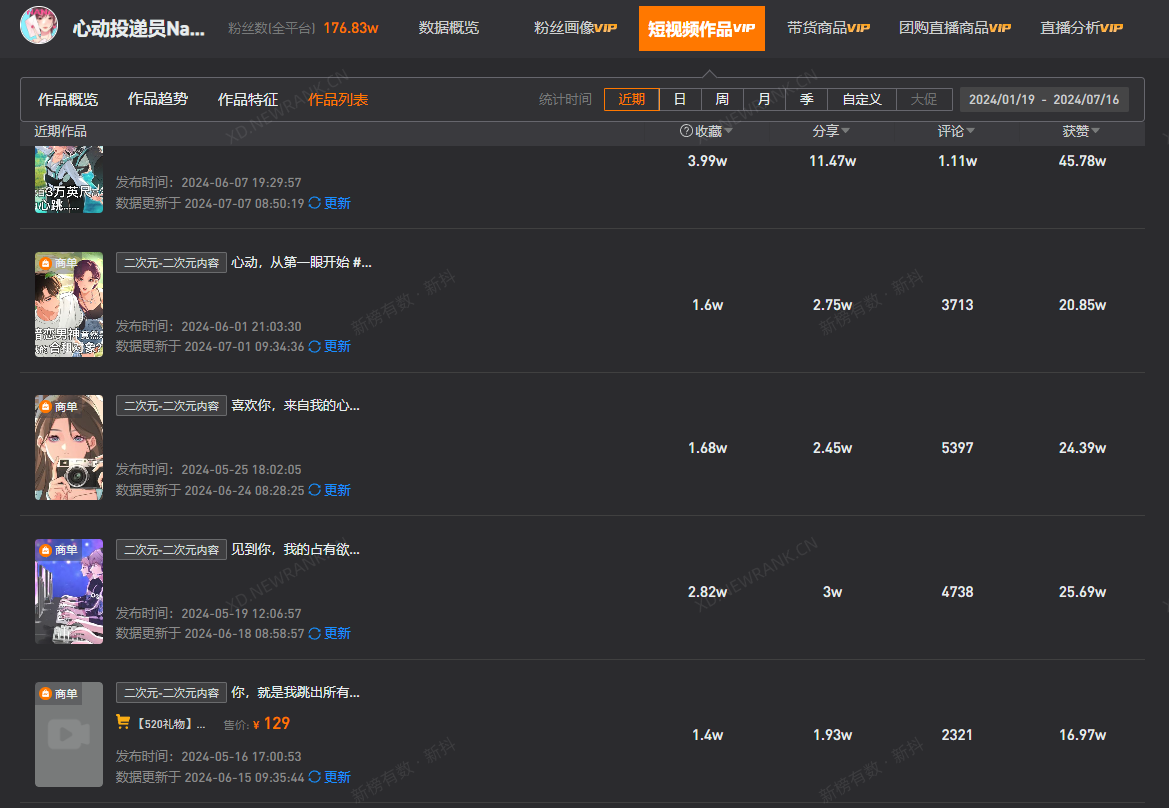The width and height of the screenshot is (1169, 808).
Task: Open the 短视频作品 tab
Action: coord(701,28)
